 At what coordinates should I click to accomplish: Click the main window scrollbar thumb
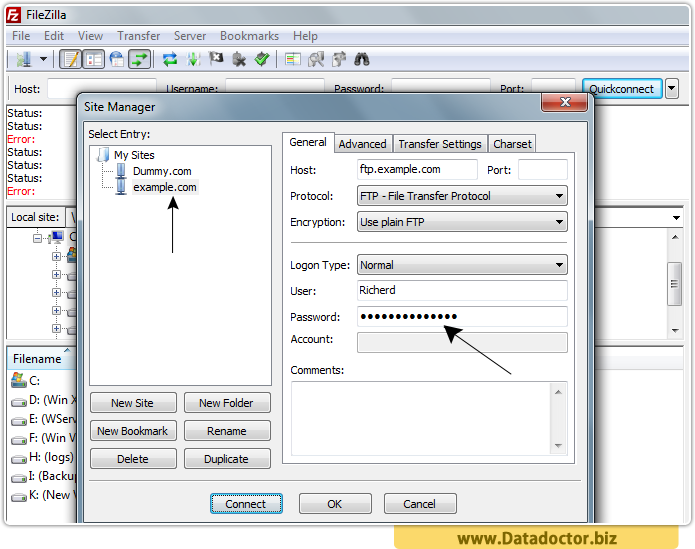pos(674,284)
